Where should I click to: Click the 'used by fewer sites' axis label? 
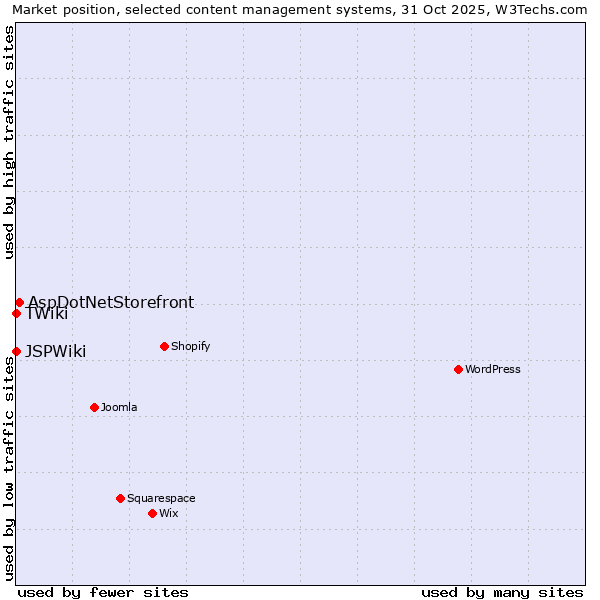103,592
